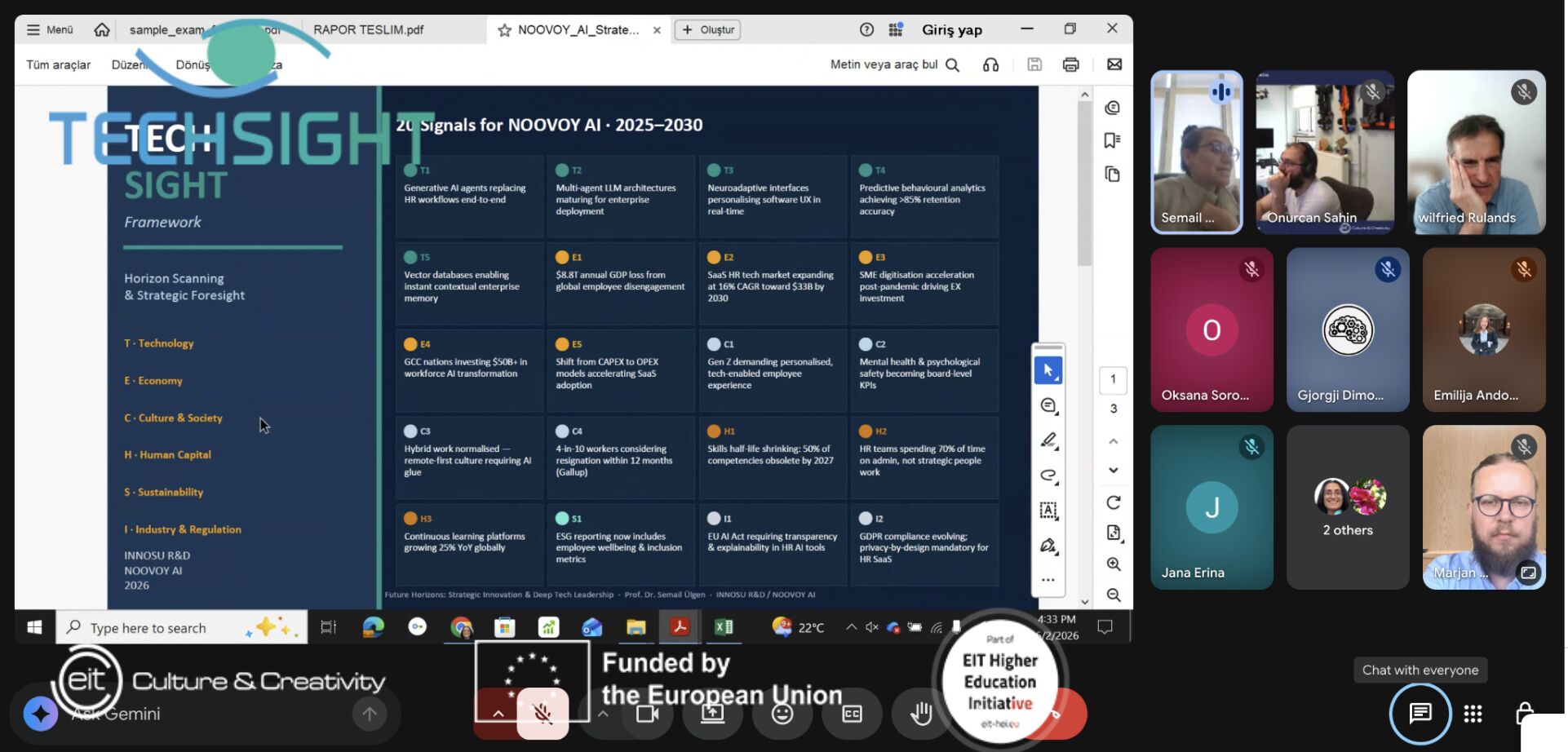Click the Oluştur create button
Viewport: 1568px width, 752px height.
point(708,29)
